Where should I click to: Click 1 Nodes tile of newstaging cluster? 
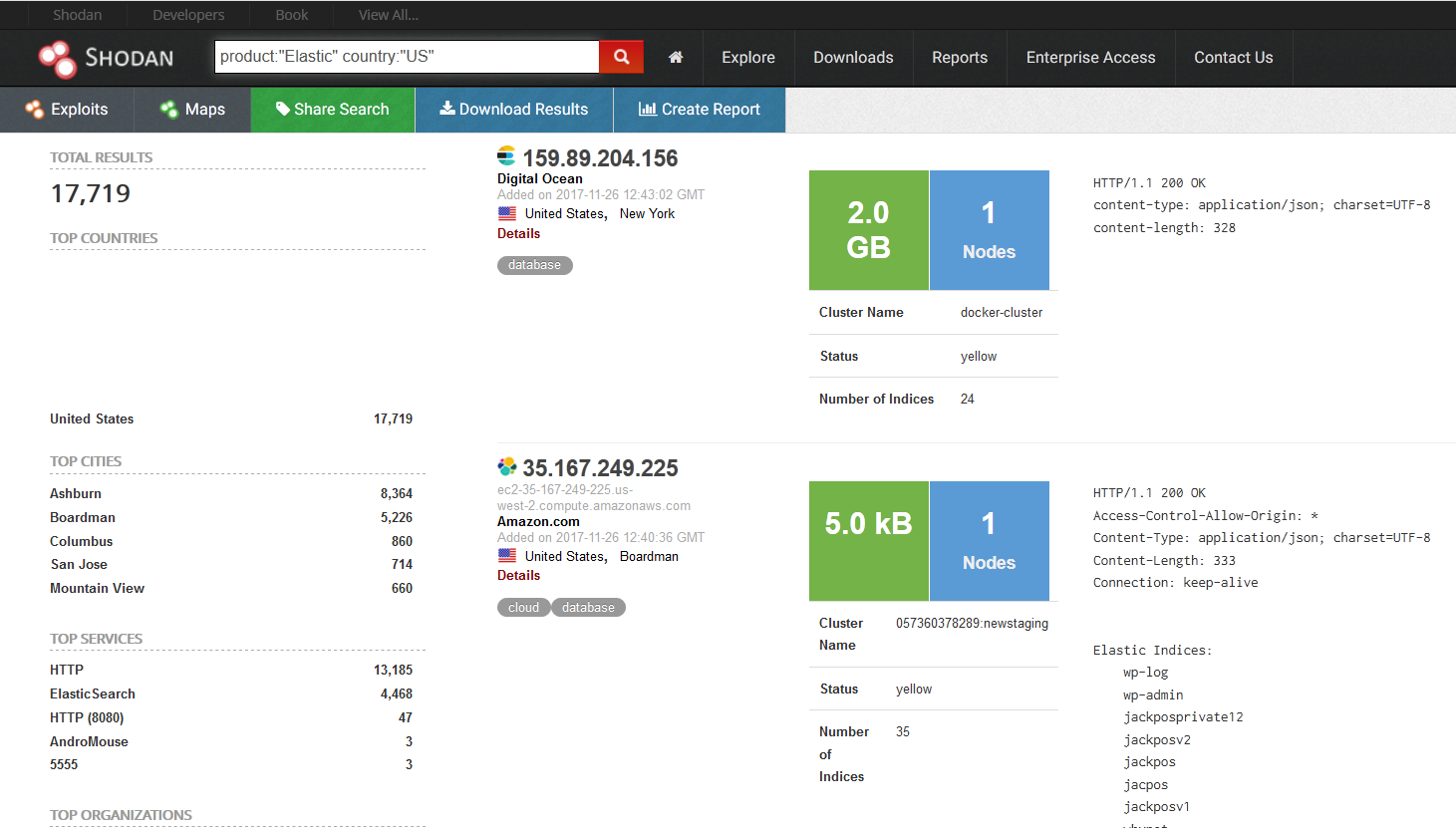tap(990, 541)
